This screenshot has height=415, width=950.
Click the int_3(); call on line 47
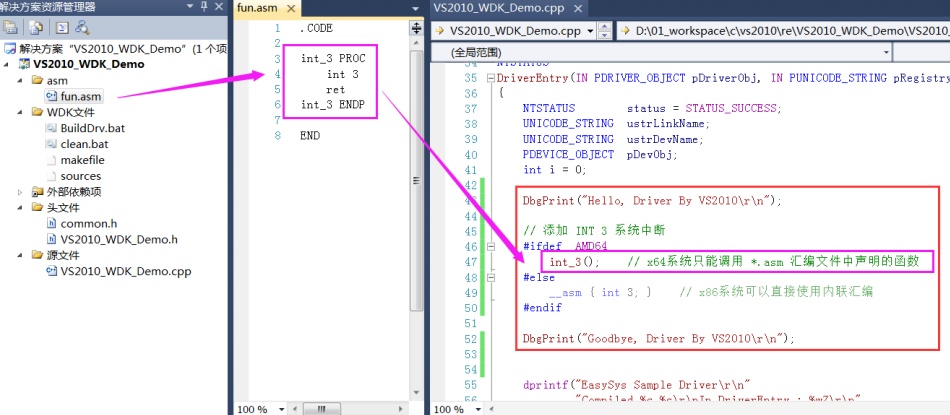(574, 262)
